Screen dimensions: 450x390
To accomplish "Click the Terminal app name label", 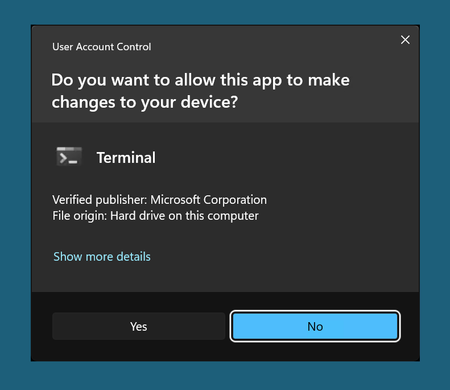I will (126, 158).
